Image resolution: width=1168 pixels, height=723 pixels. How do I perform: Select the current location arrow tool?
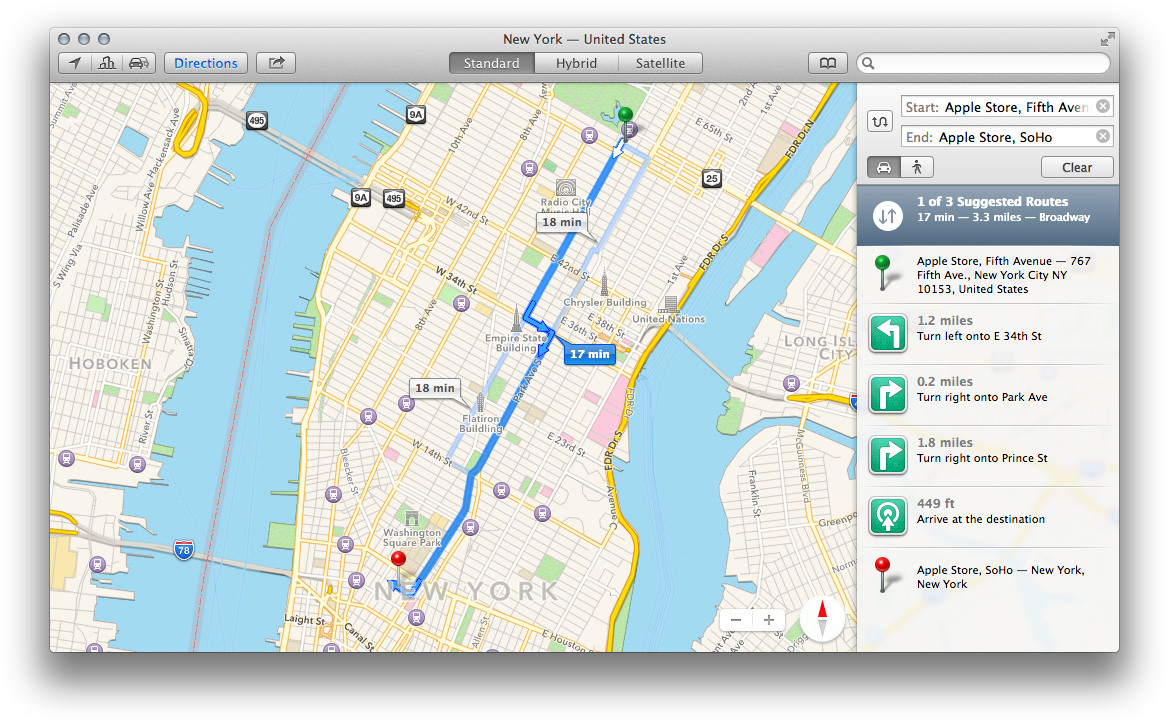pyautogui.click(x=75, y=62)
